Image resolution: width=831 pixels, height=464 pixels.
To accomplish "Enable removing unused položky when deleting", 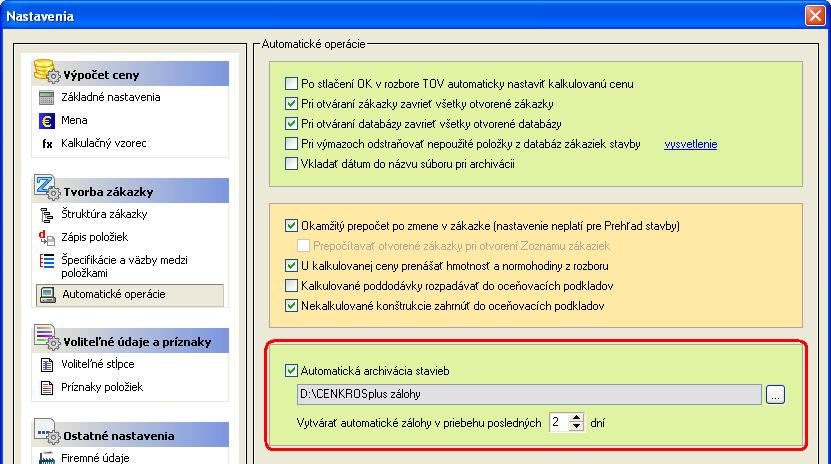I will point(291,144).
